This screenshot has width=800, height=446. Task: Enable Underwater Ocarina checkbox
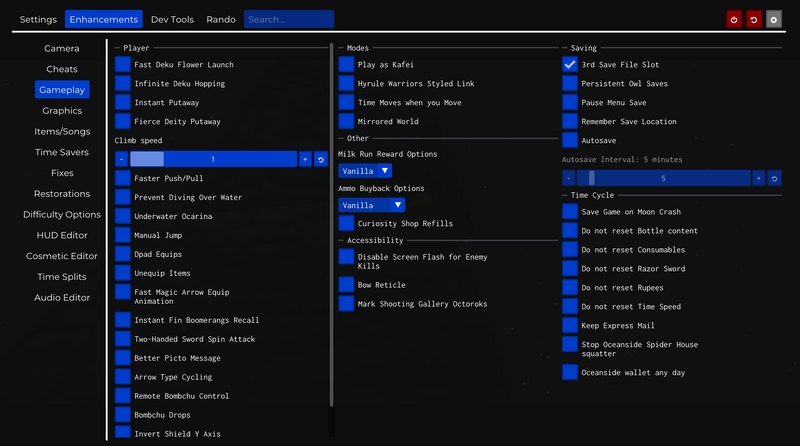coord(122,216)
